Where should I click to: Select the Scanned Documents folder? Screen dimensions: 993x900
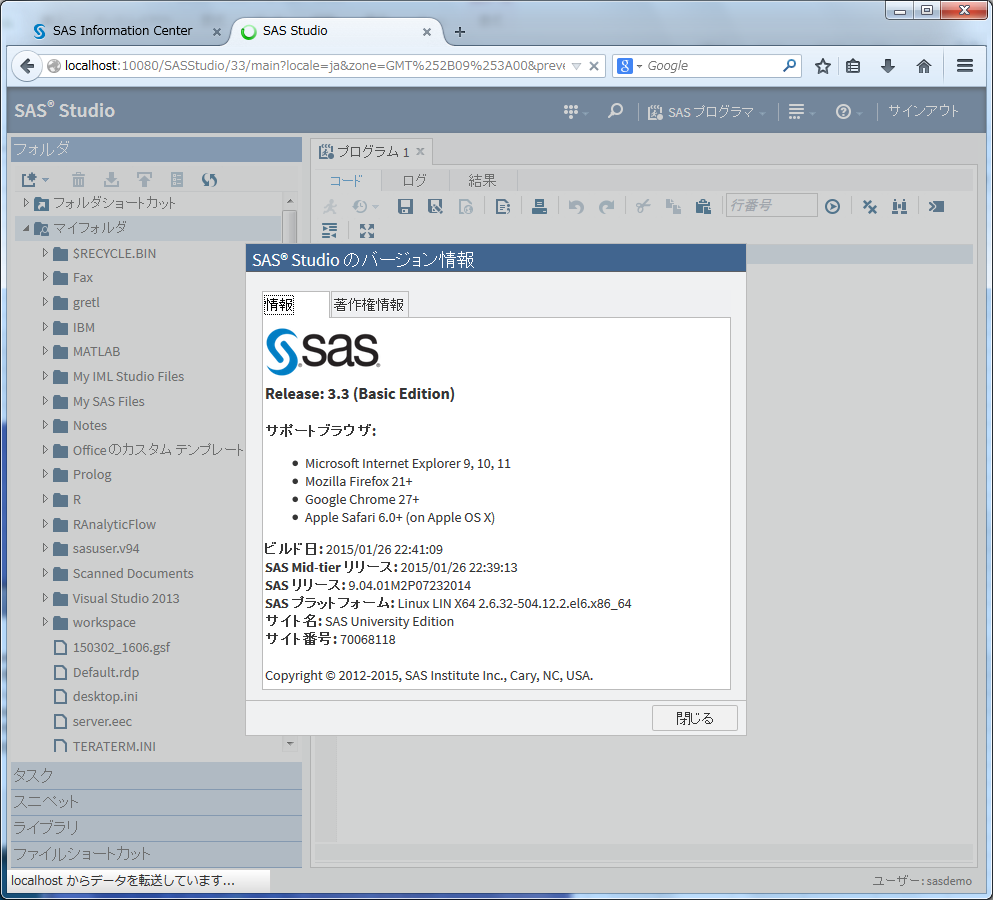click(133, 573)
